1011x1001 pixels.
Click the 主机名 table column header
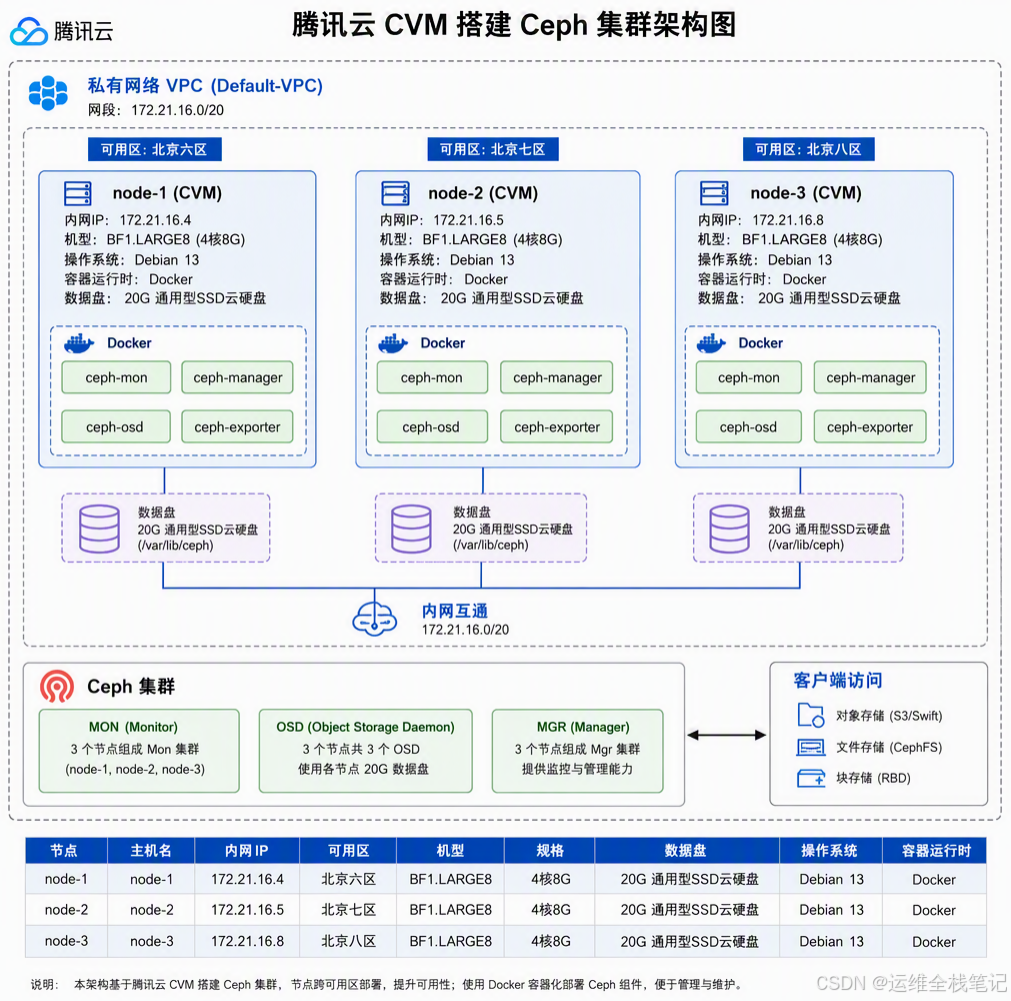[151, 850]
